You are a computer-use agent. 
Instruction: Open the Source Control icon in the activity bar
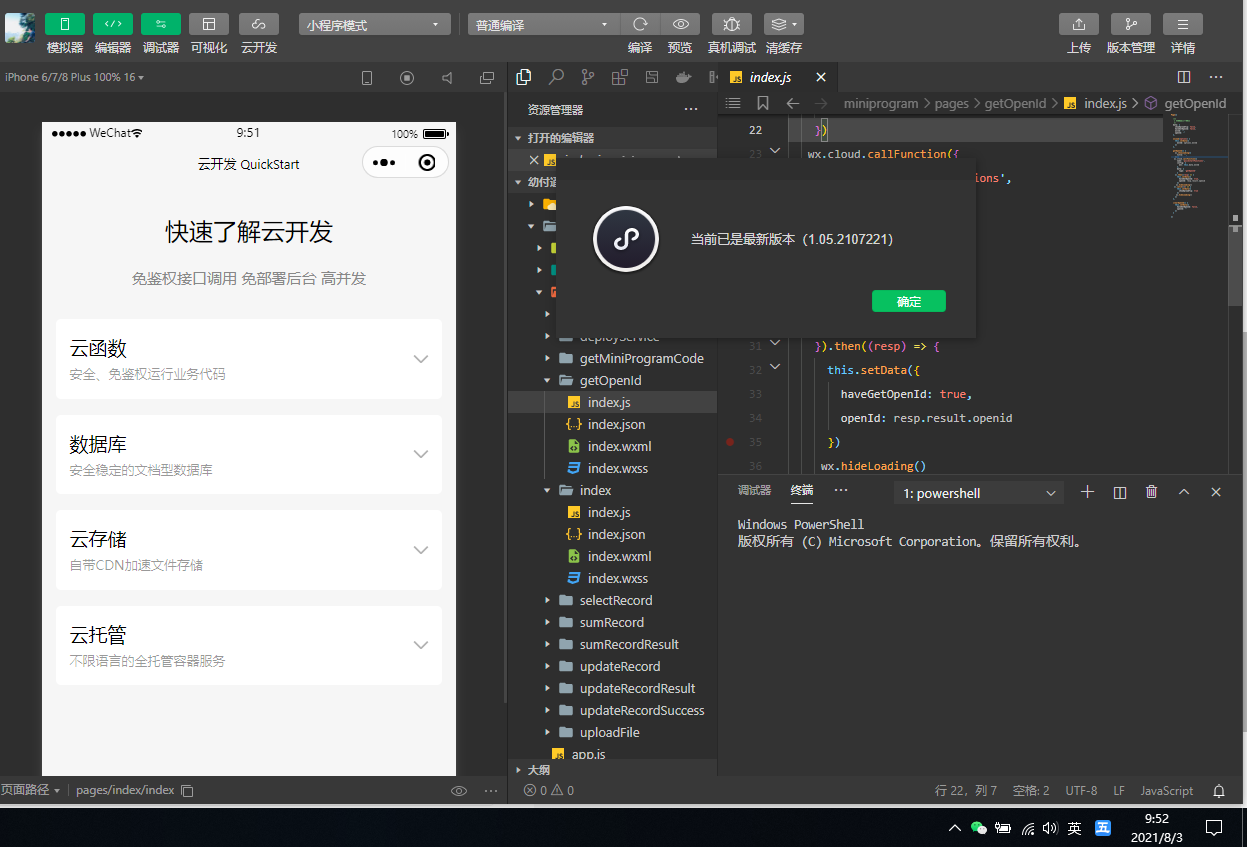tap(588, 76)
